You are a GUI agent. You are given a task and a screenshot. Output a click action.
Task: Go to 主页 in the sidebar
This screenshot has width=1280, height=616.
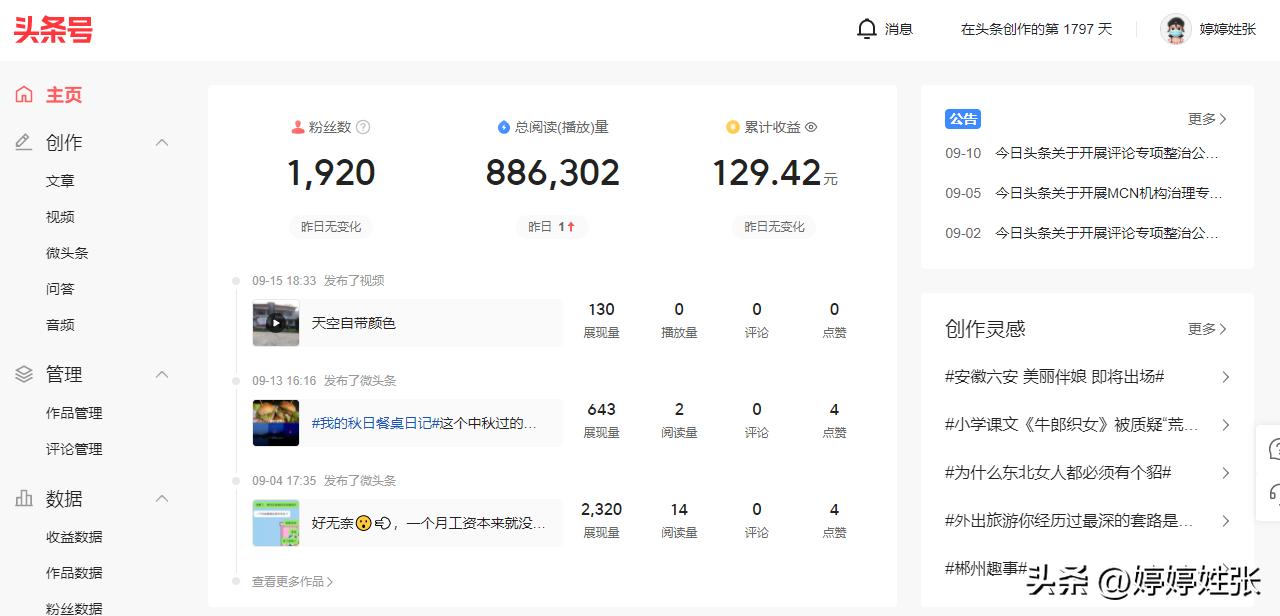coord(64,95)
